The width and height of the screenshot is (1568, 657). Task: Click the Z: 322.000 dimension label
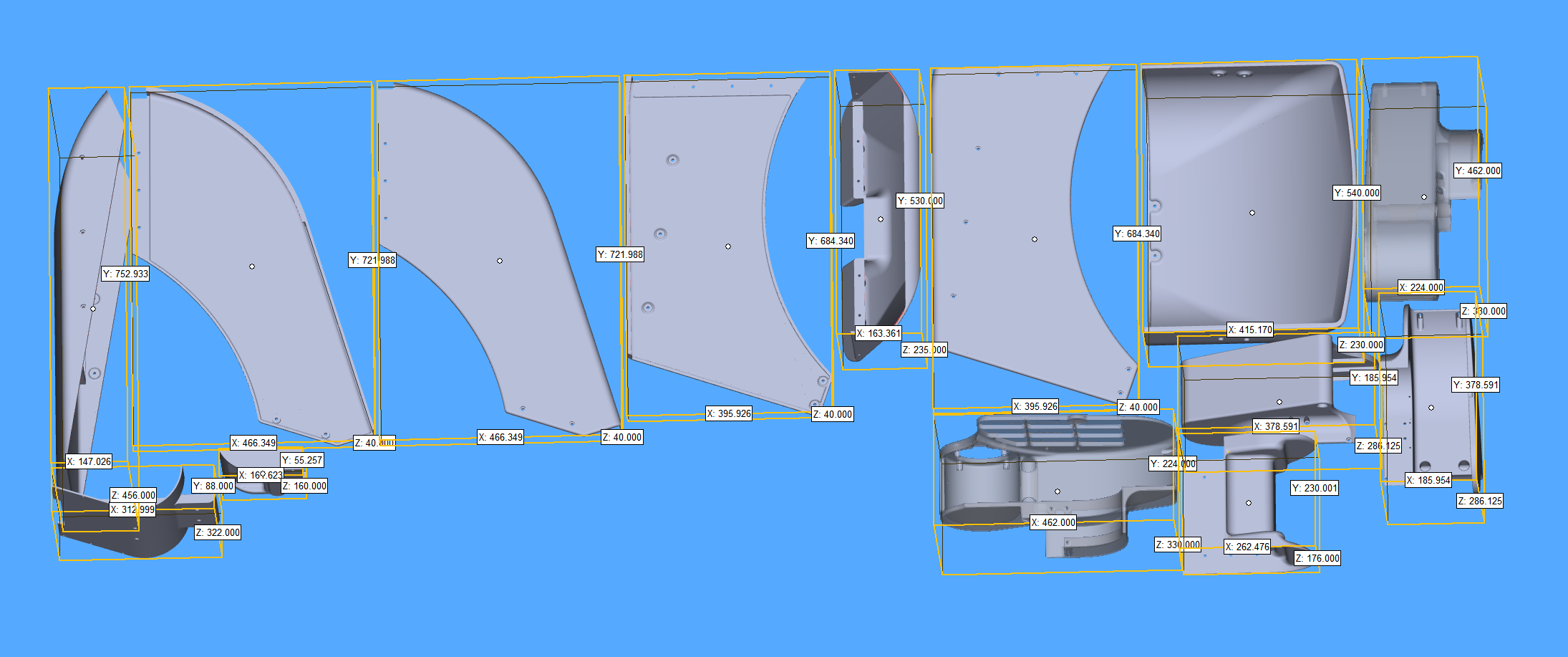pyautogui.click(x=218, y=532)
